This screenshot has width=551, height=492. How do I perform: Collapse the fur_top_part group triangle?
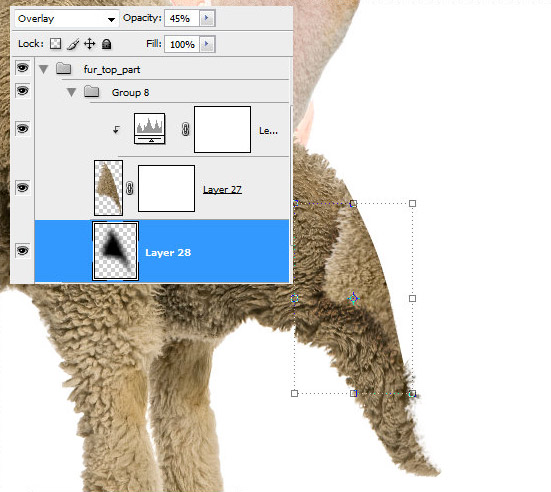point(44,69)
